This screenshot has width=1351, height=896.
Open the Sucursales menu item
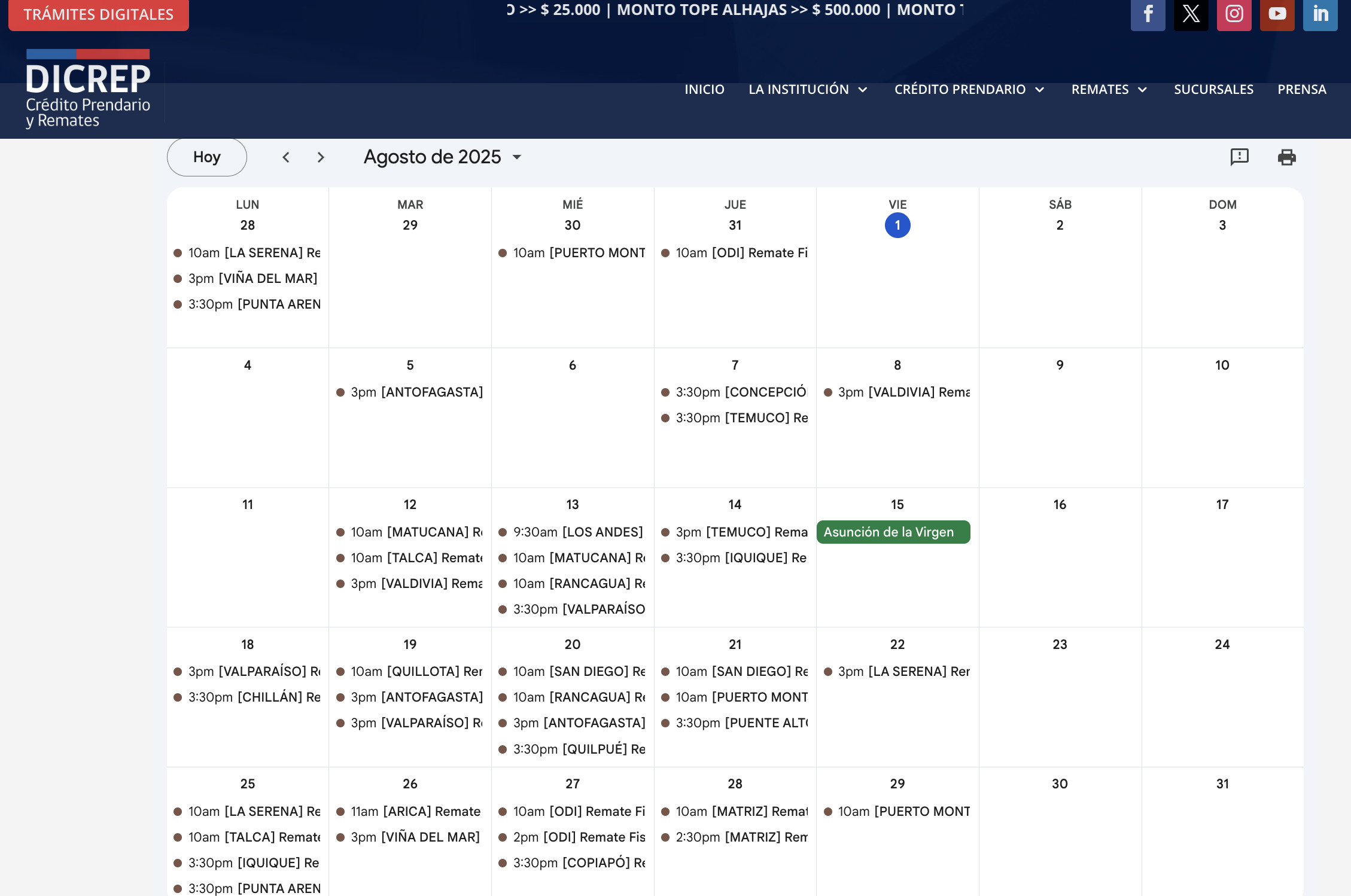[1213, 90]
